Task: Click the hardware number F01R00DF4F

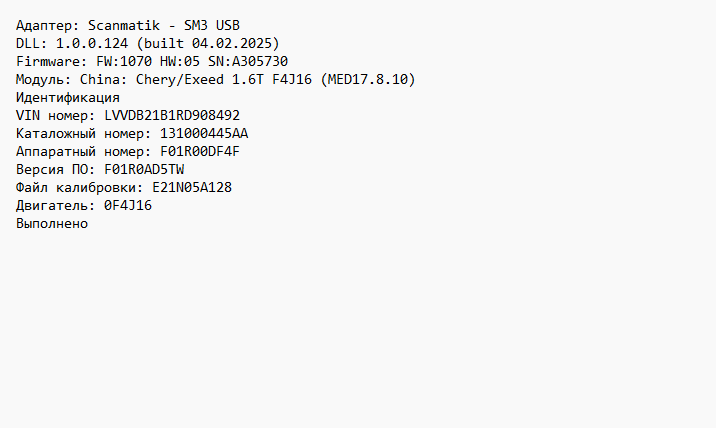Action: (x=200, y=151)
